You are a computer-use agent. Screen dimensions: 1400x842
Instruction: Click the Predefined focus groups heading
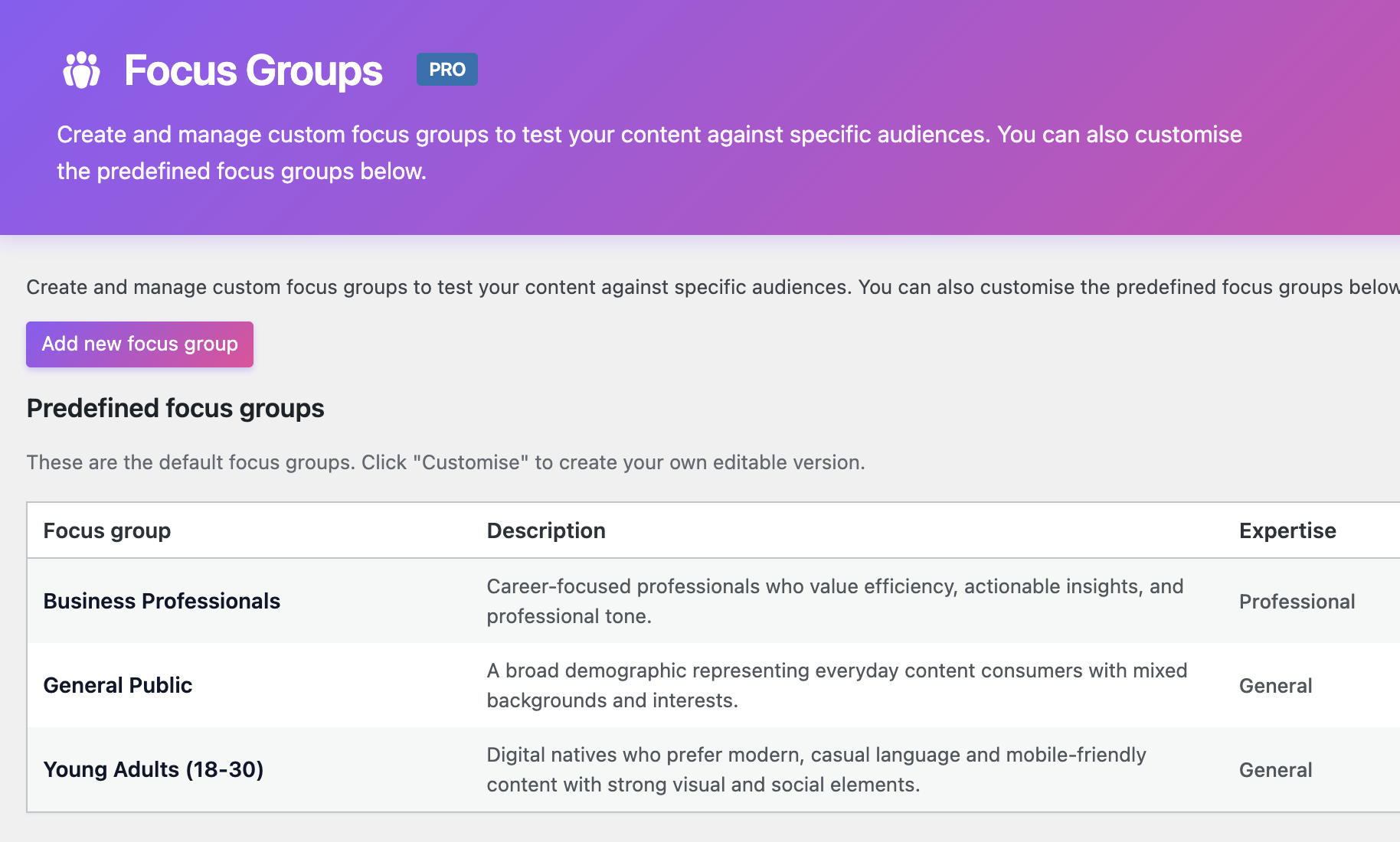click(175, 408)
